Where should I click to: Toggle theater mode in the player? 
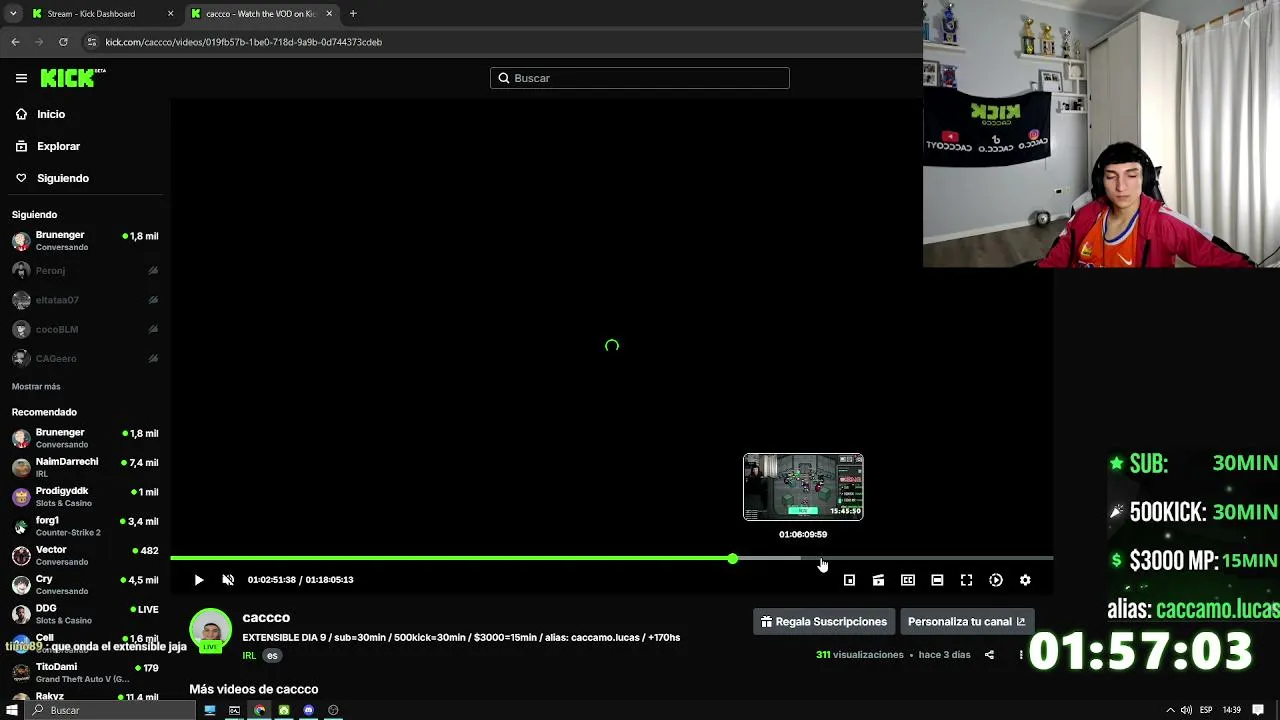(937, 580)
